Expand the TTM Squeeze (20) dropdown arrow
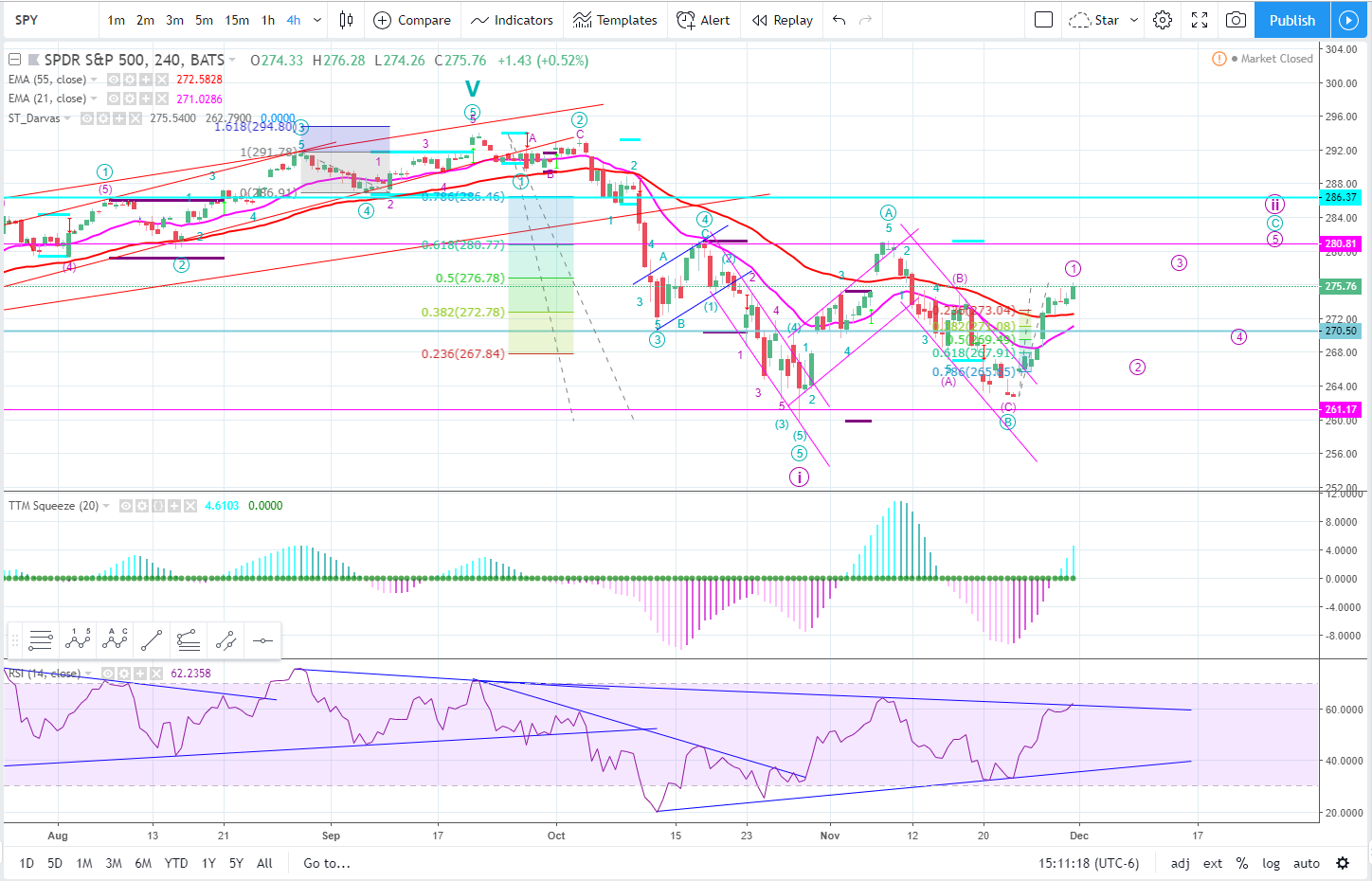This screenshot has width=1372, height=881. [106, 506]
